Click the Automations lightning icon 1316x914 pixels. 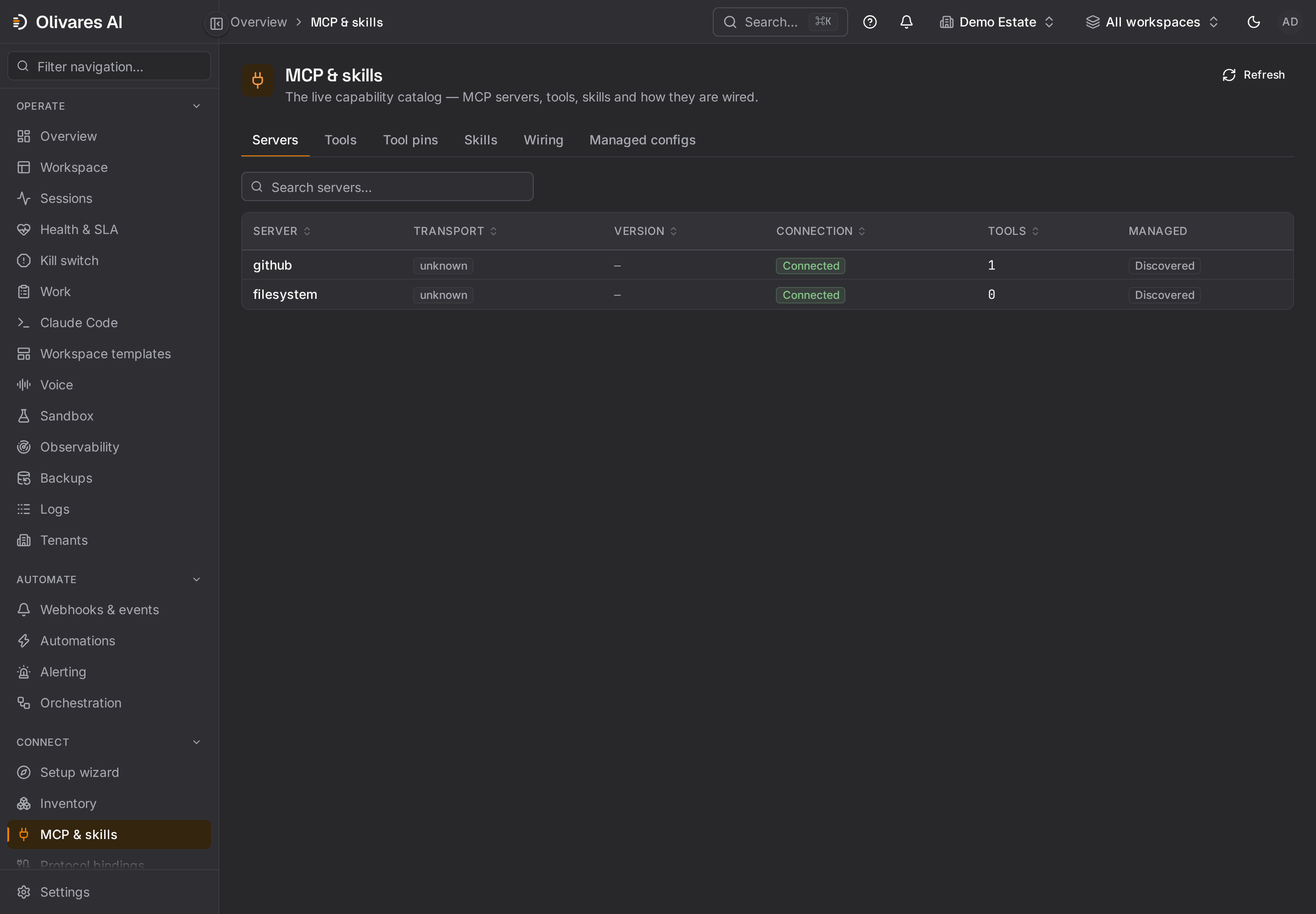pyautogui.click(x=23, y=640)
